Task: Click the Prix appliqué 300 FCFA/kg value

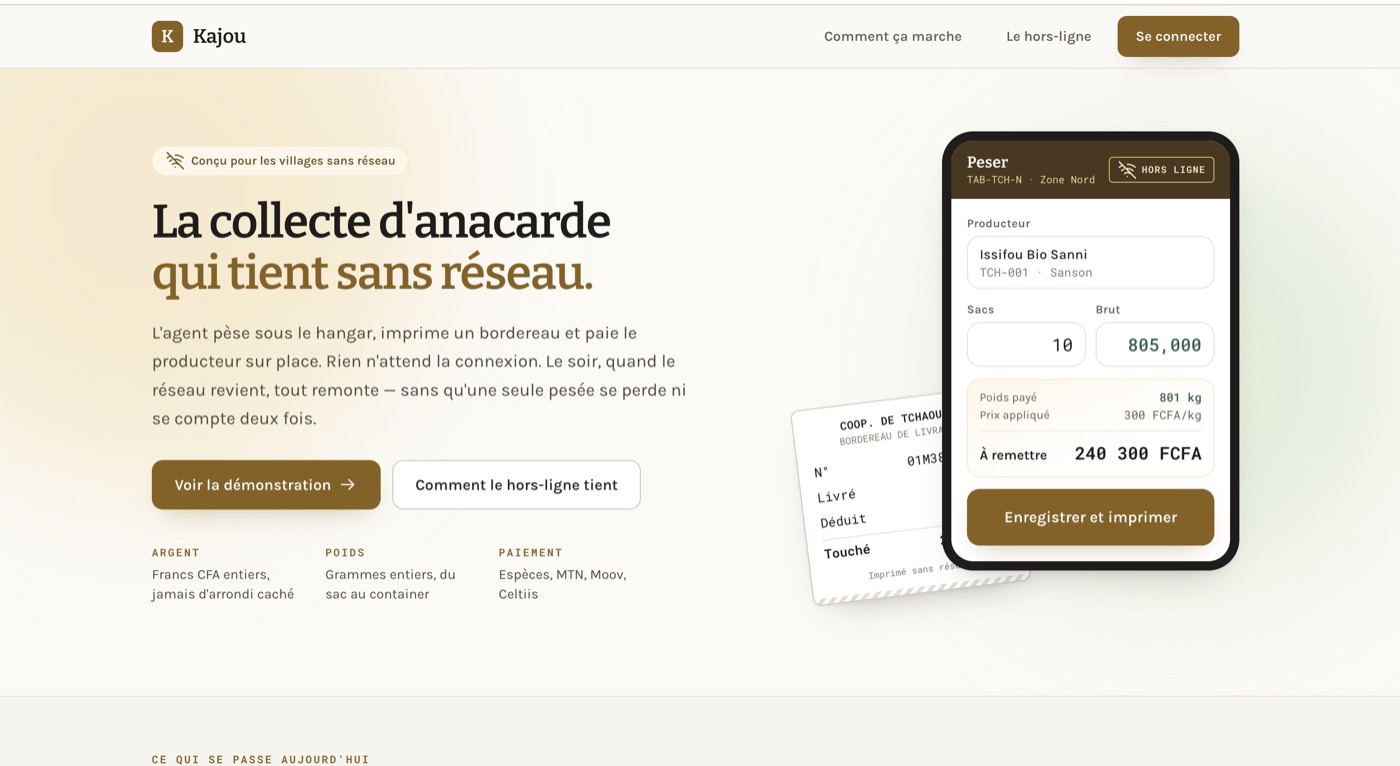Action: click(x=1162, y=415)
